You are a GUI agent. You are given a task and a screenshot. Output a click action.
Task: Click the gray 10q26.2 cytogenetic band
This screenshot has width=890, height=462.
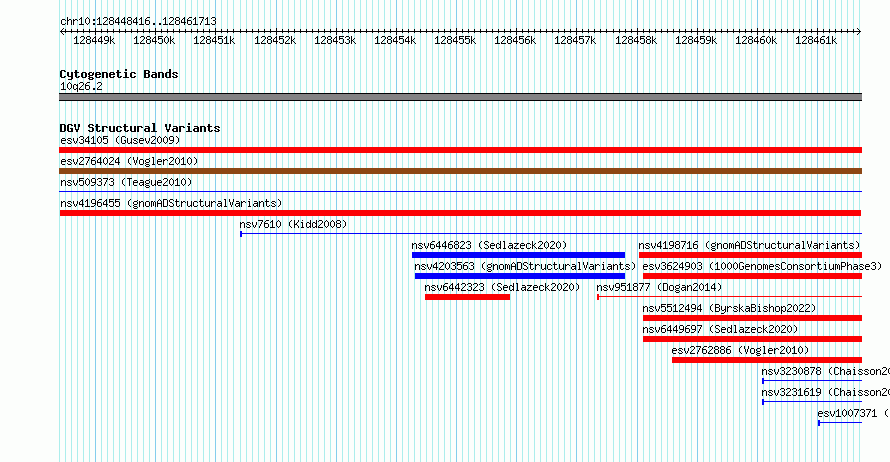460,97
